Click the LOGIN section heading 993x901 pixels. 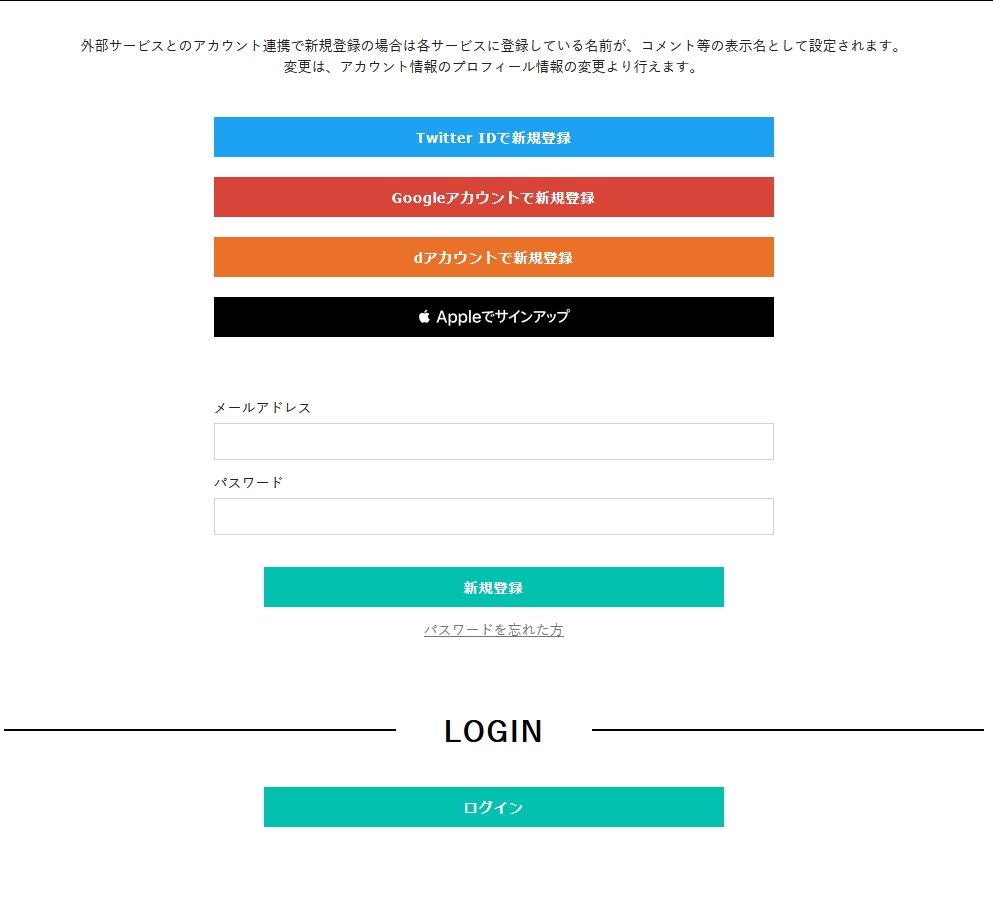pyautogui.click(x=493, y=731)
